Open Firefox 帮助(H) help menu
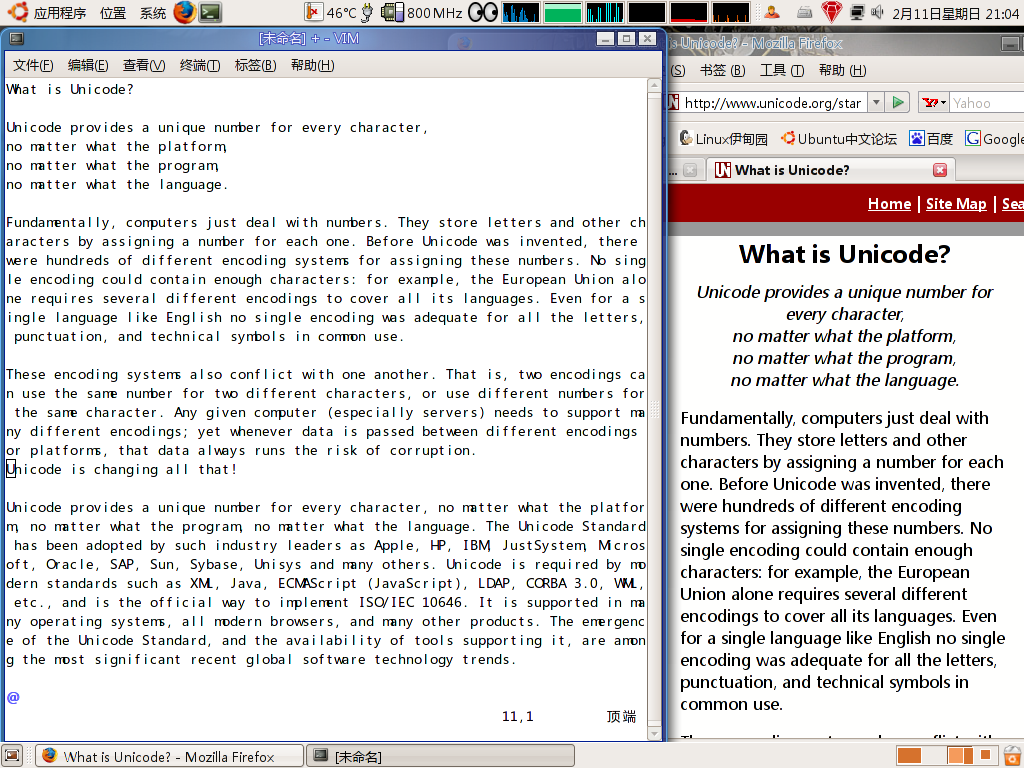This screenshot has width=1024, height=768. [842, 70]
